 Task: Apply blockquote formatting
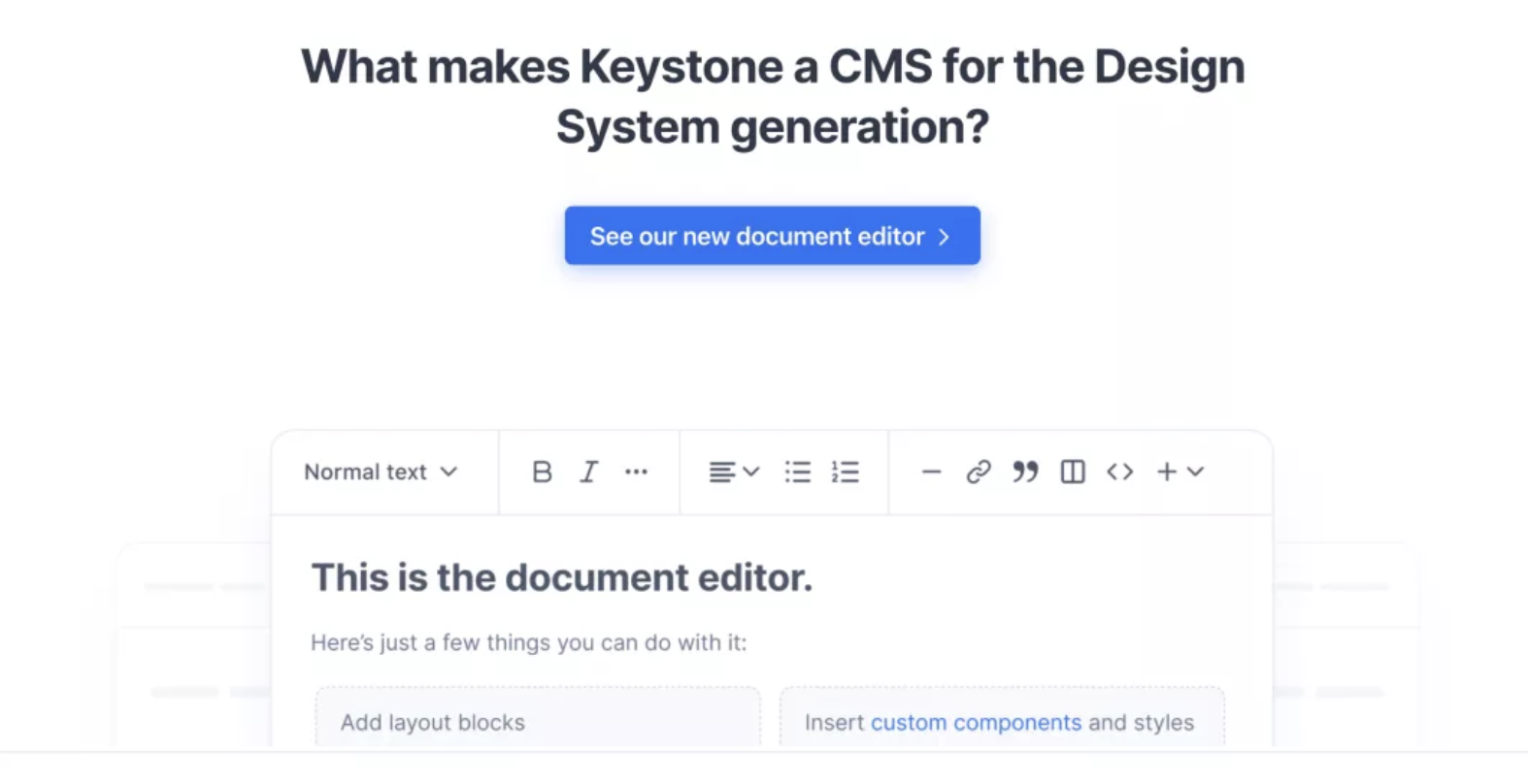point(1025,472)
